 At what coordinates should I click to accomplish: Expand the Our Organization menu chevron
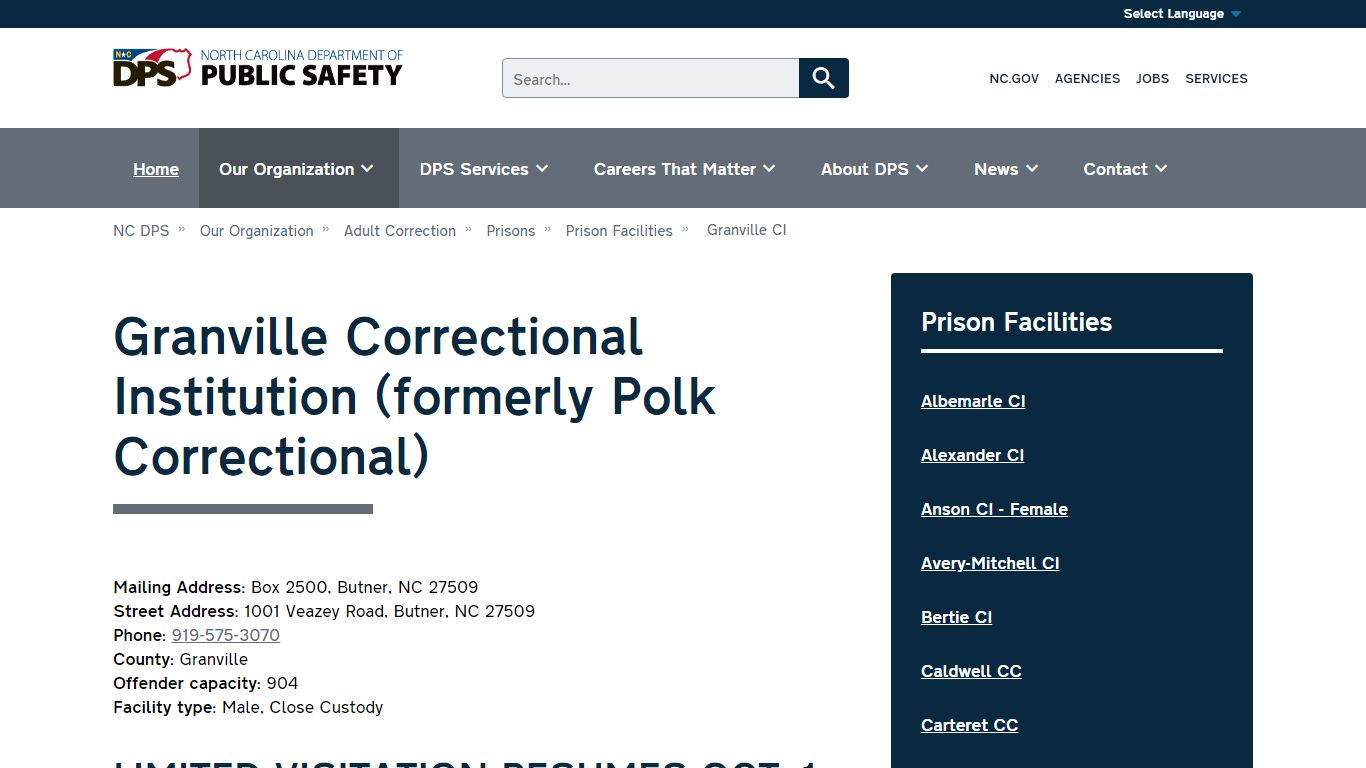coord(367,169)
